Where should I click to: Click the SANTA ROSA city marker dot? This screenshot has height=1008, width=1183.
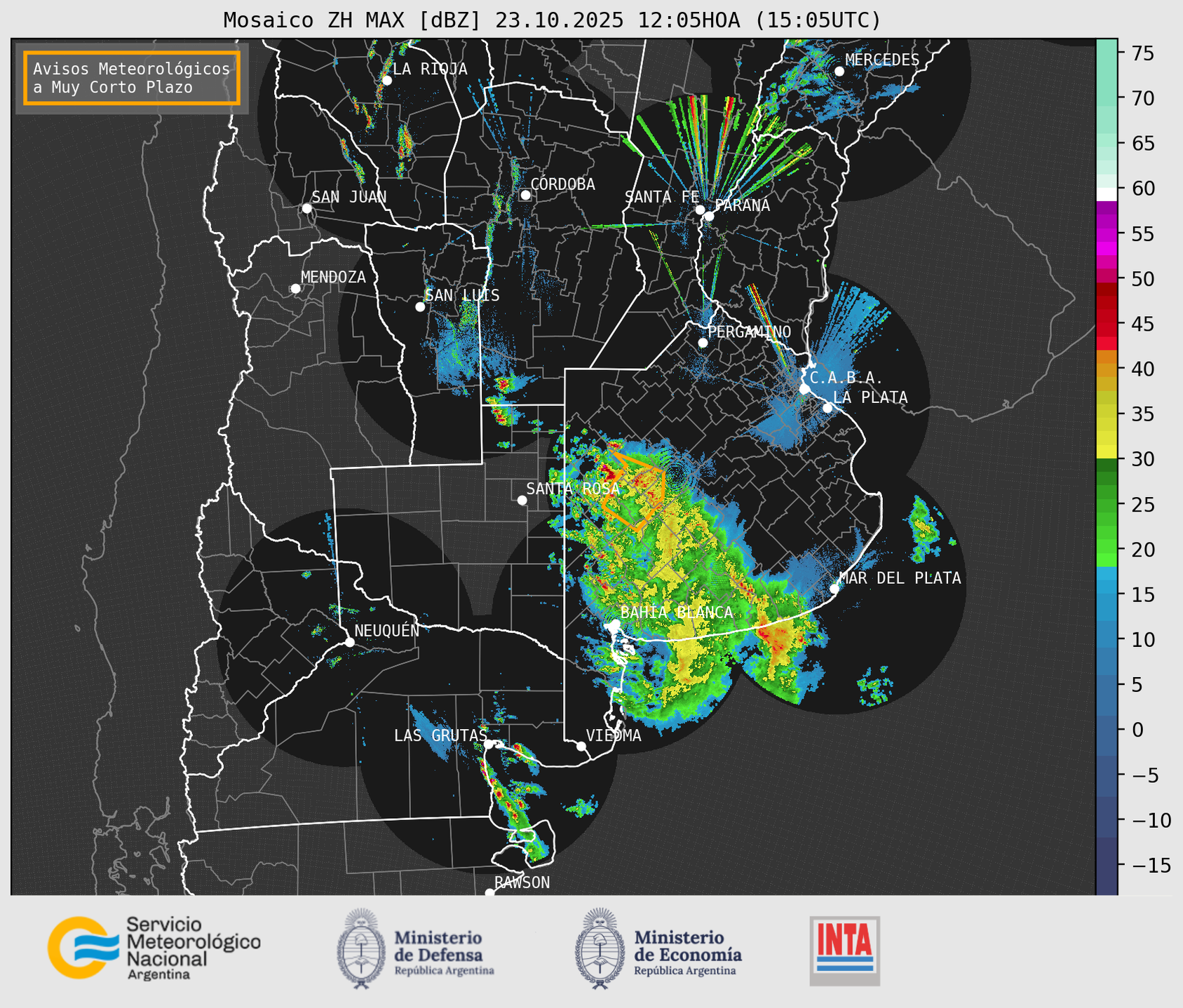point(522,500)
